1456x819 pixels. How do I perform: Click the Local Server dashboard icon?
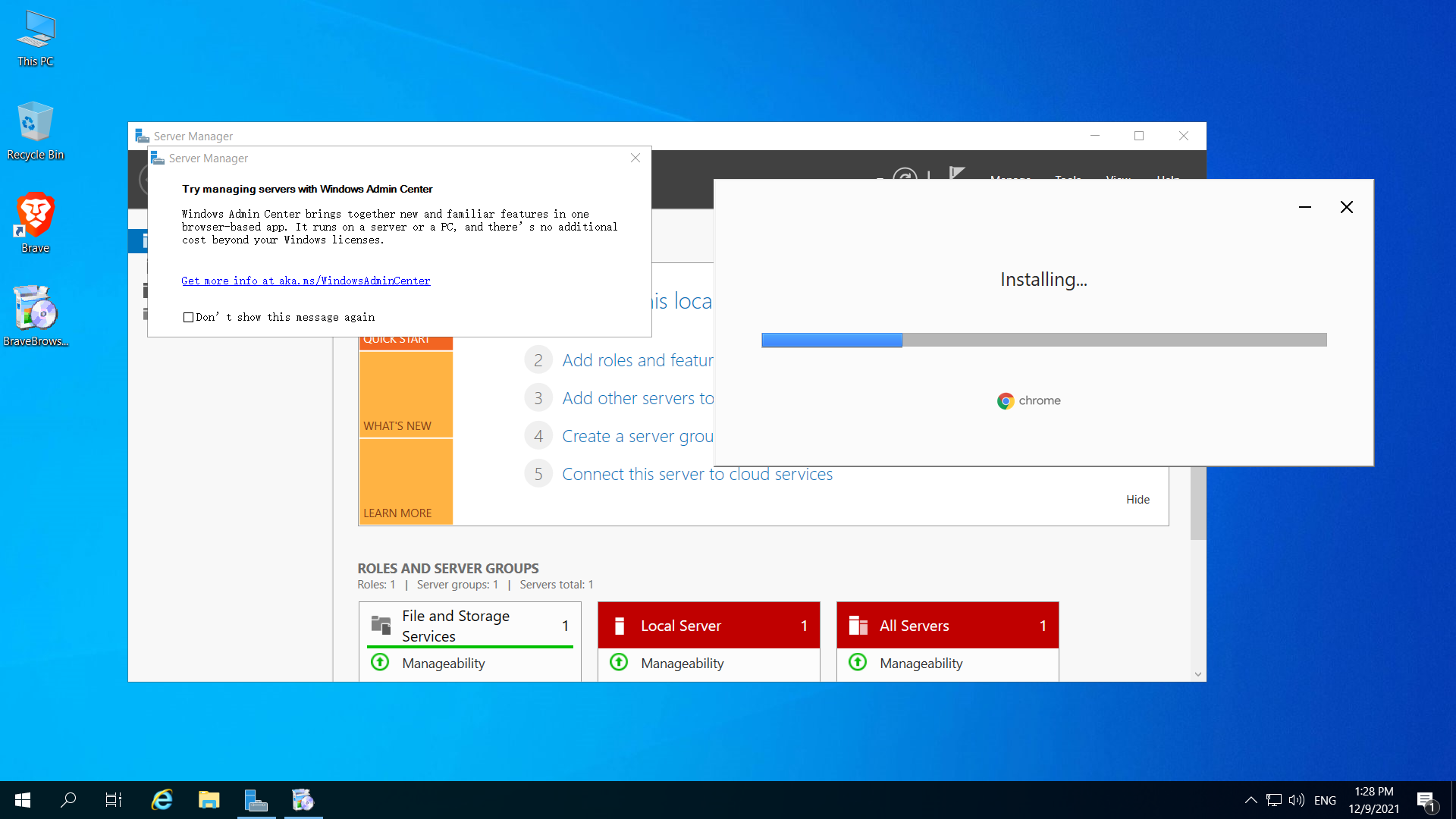pos(620,625)
